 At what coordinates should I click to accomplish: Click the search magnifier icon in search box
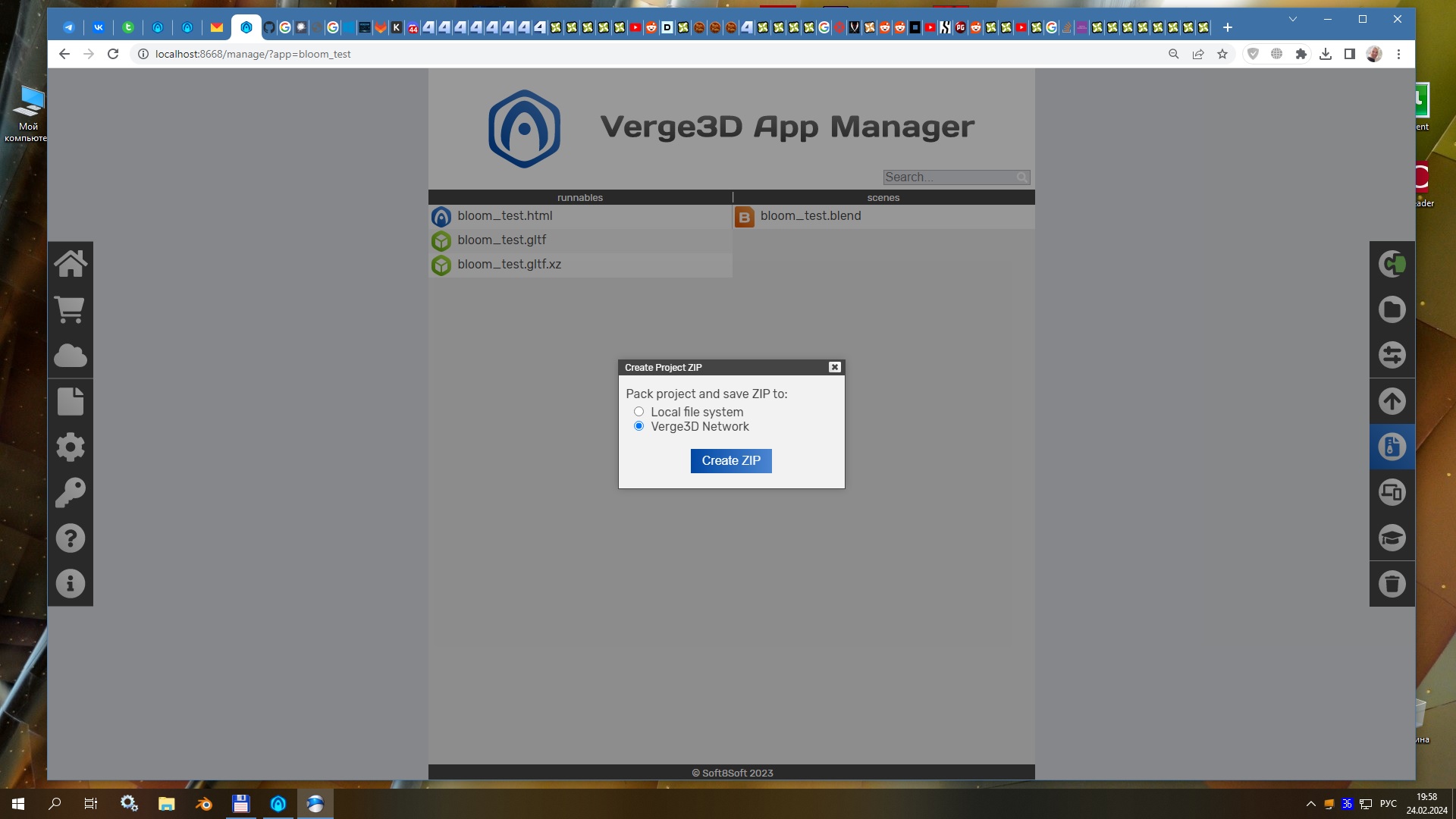(1022, 177)
